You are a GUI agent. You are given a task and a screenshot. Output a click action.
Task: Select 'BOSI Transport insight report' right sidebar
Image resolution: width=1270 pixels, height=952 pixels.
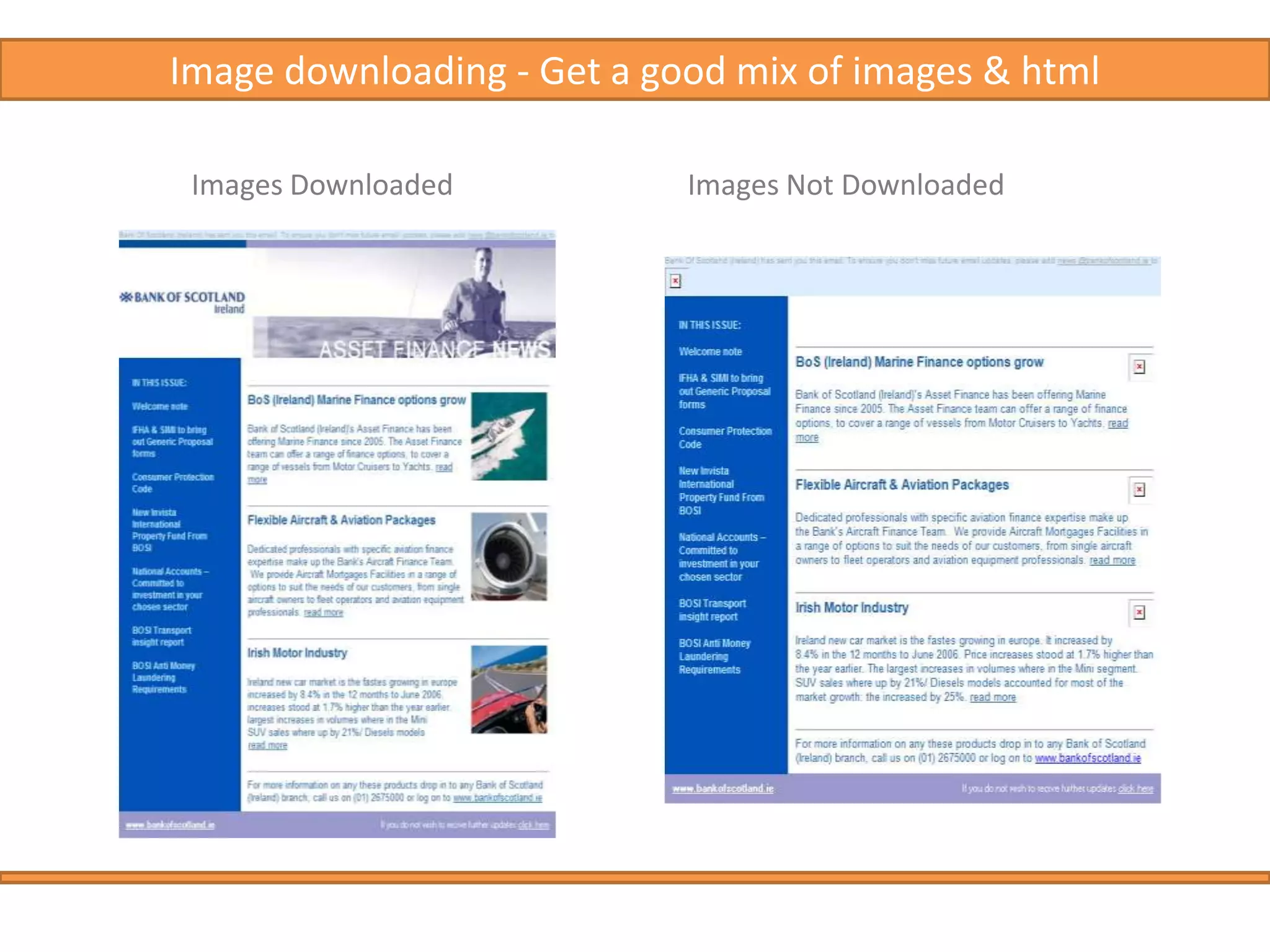712,610
